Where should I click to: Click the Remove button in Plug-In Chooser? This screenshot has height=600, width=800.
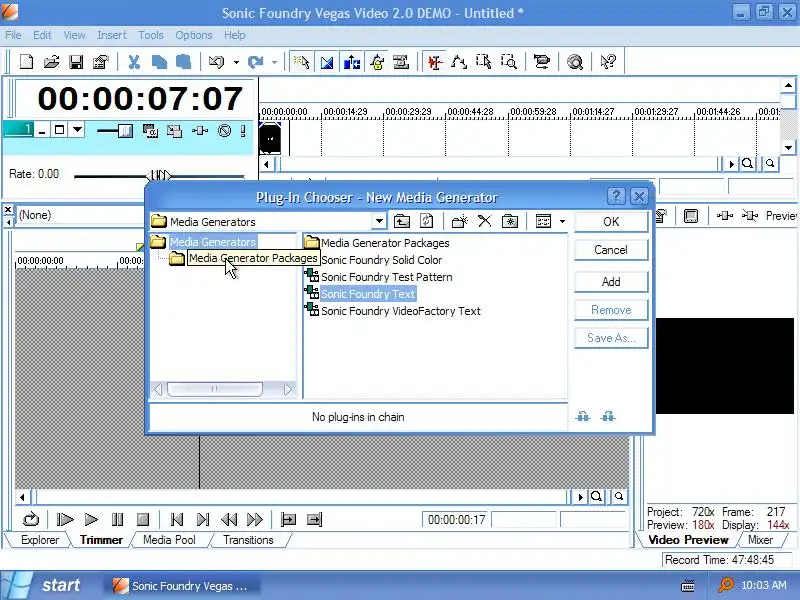pos(611,310)
